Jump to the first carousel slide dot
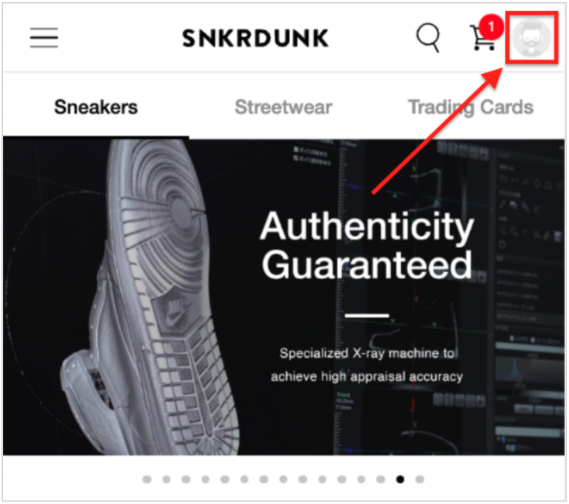Image resolution: width=569 pixels, height=504 pixels. pyautogui.click(x=147, y=479)
